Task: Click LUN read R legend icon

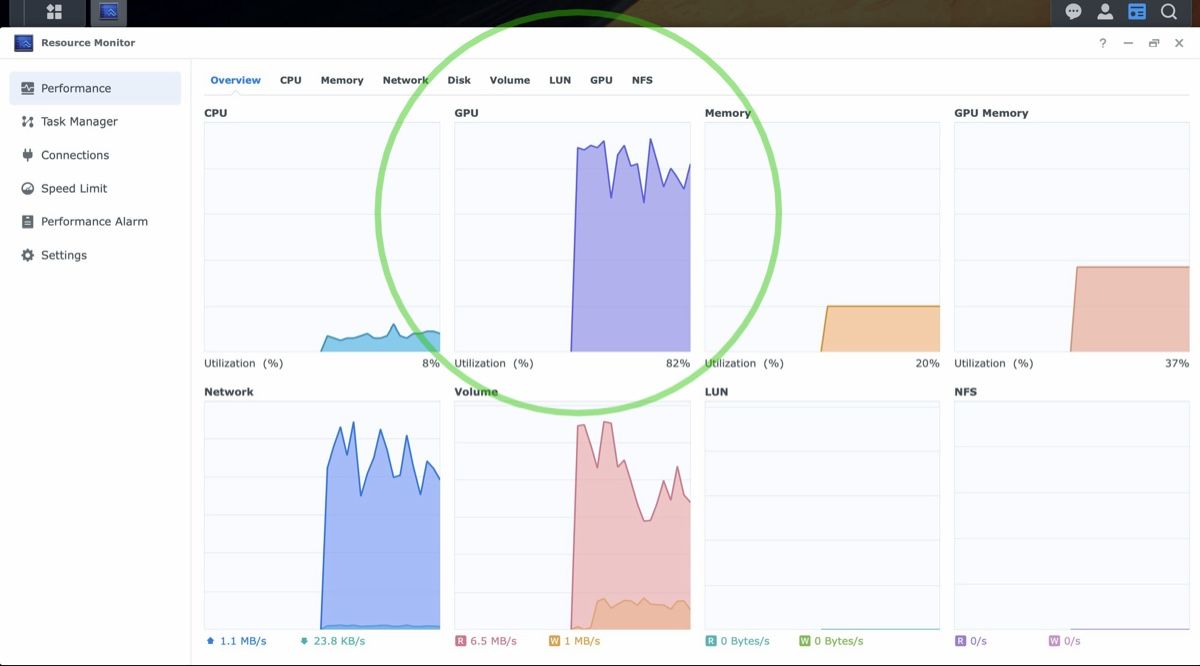Action: click(x=710, y=641)
